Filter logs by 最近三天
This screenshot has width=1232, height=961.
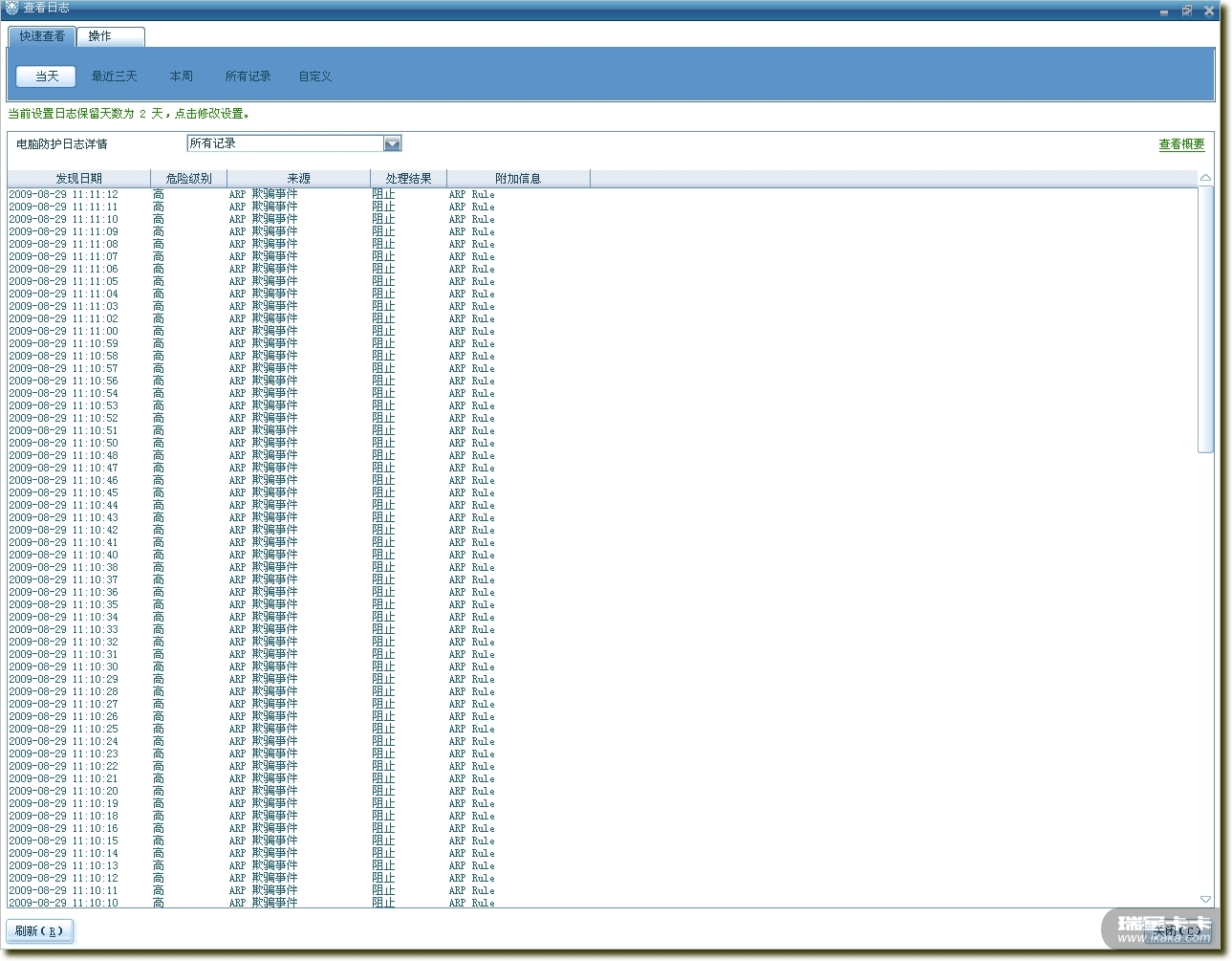pyautogui.click(x=114, y=76)
